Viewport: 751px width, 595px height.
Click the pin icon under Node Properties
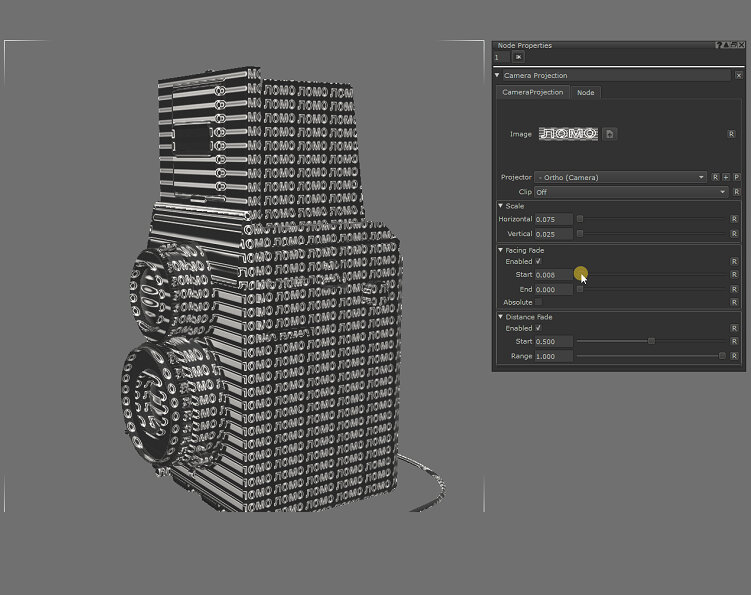[518, 58]
